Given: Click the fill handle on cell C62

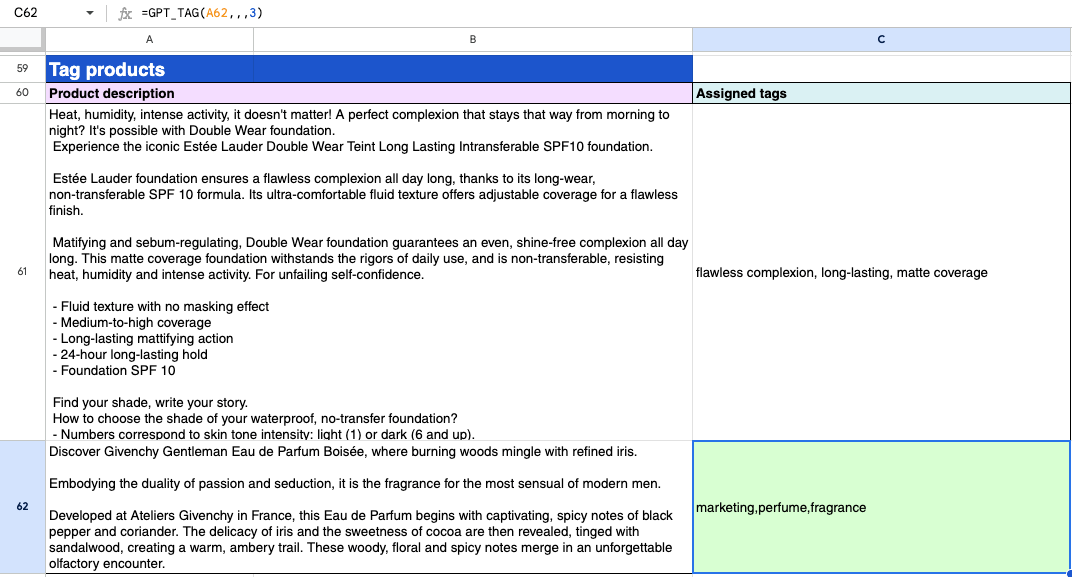Looking at the screenshot, I should 1068,573.
